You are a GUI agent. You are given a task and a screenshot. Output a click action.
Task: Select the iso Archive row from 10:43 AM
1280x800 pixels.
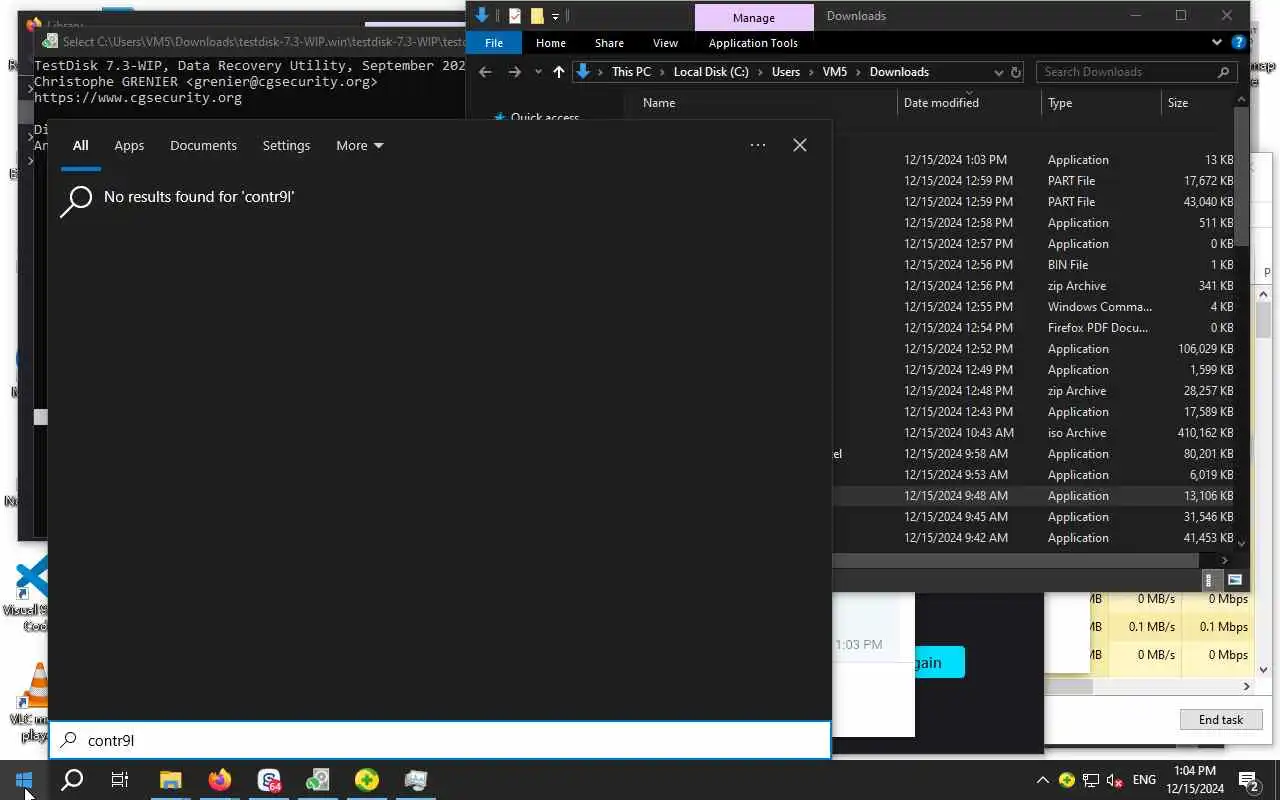click(1035, 433)
